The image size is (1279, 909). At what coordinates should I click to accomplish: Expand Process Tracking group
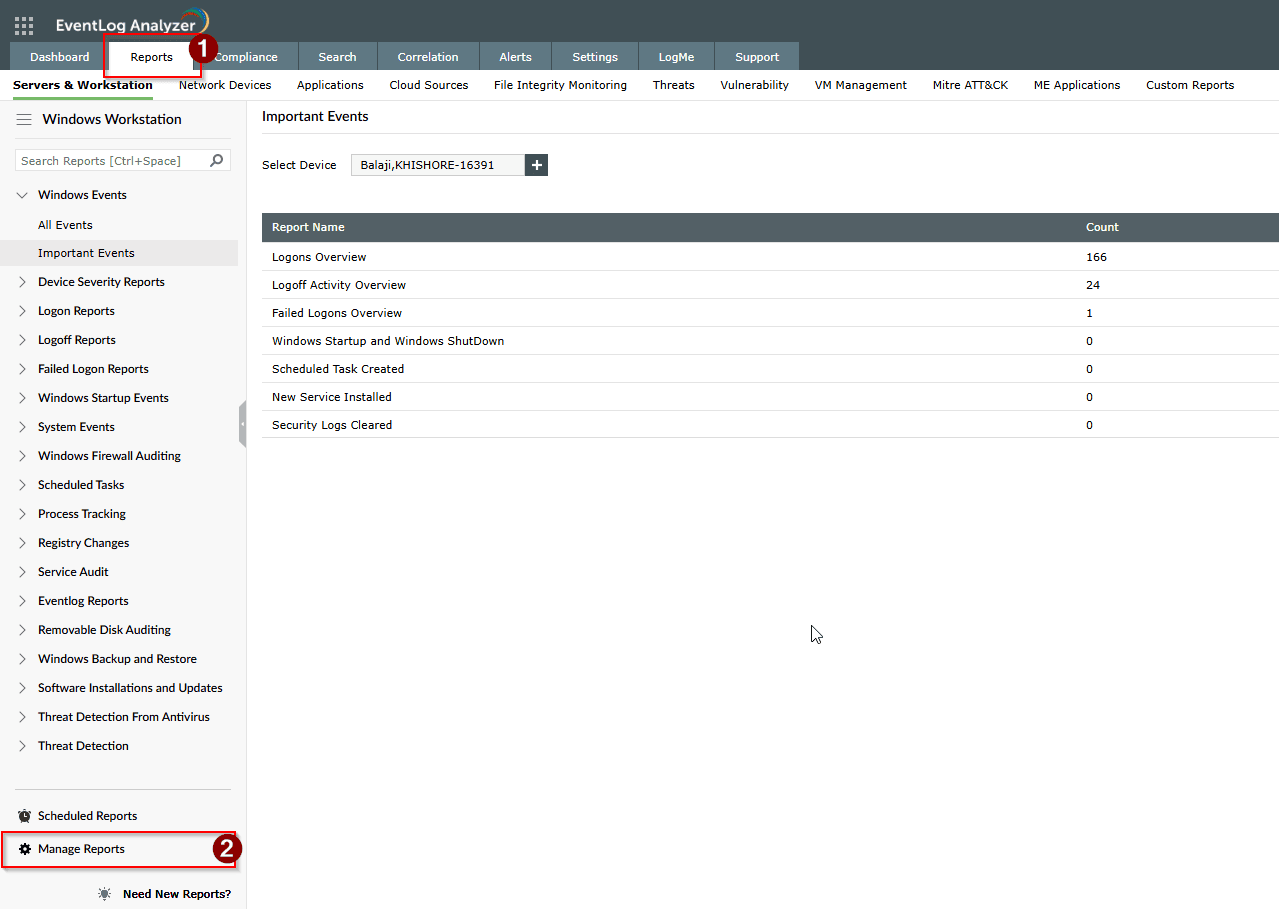coord(22,514)
